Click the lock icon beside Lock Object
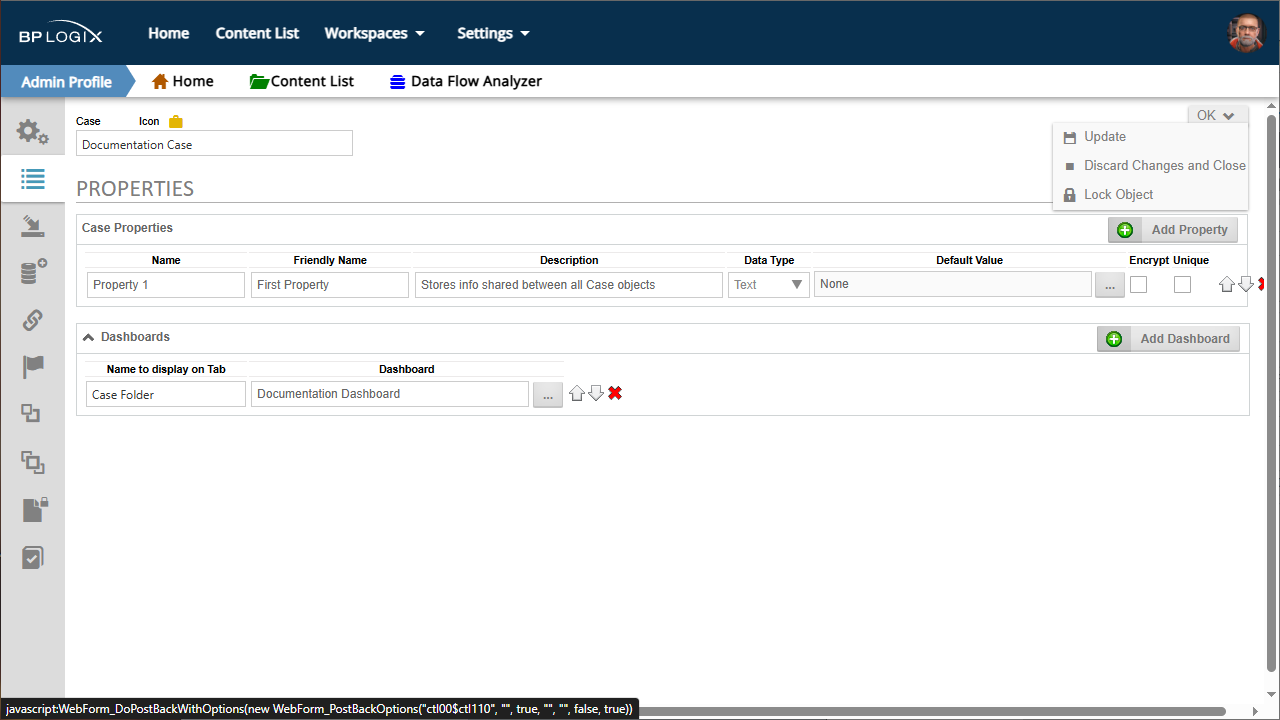Image resolution: width=1280 pixels, height=720 pixels. point(1069,195)
